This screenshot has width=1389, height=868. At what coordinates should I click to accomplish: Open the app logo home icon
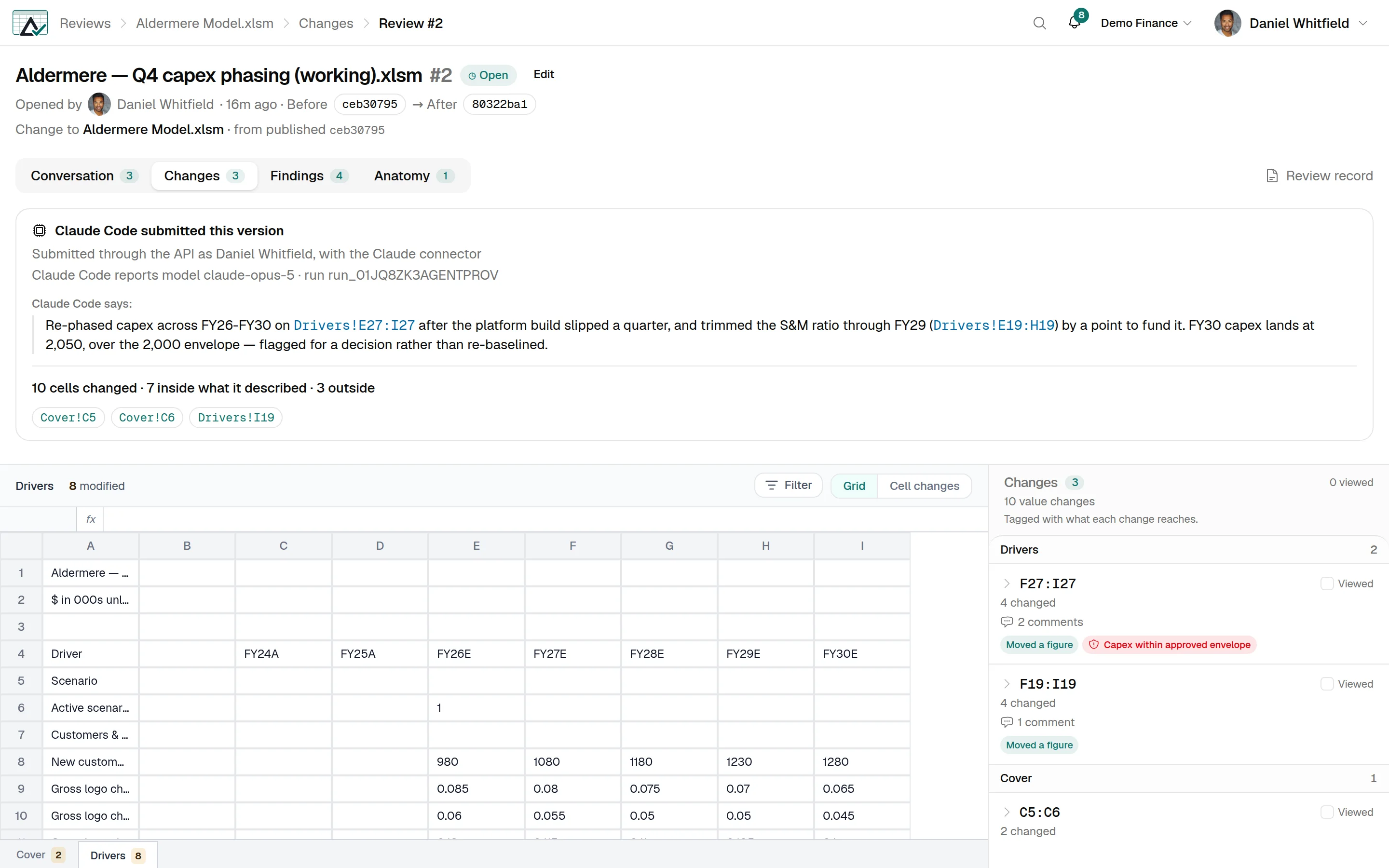click(x=30, y=23)
